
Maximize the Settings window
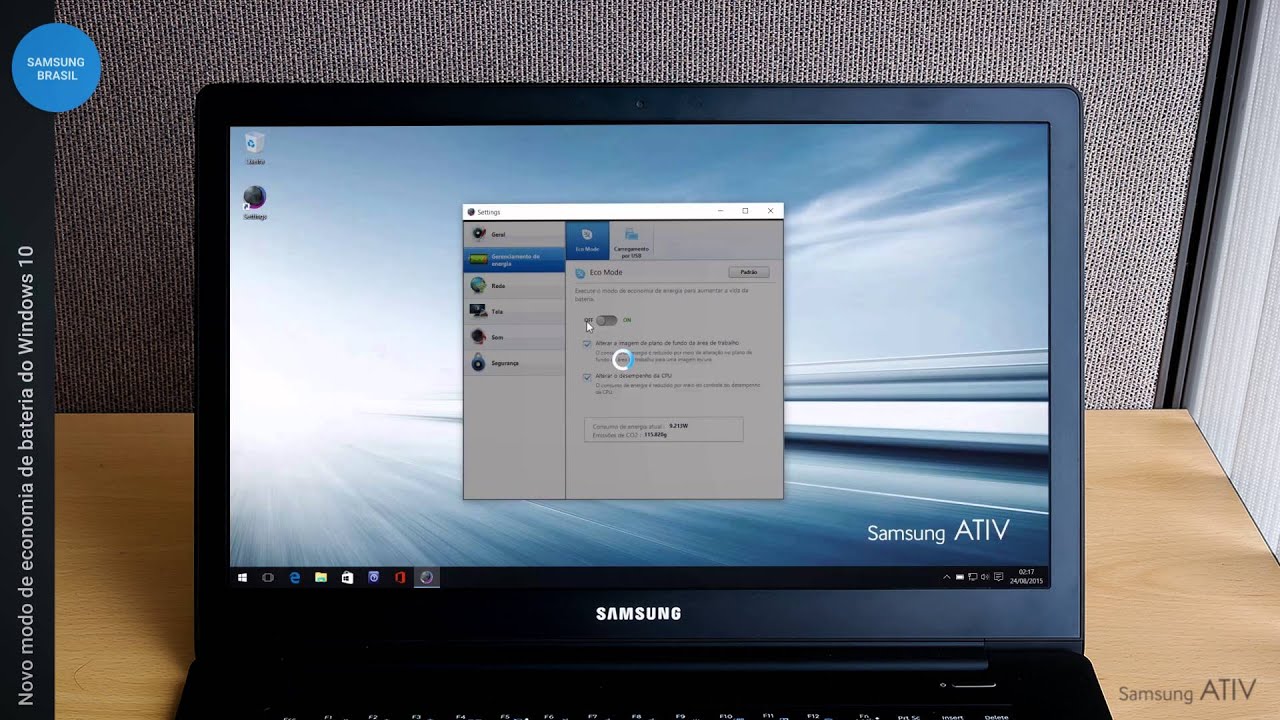(x=745, y=211)
